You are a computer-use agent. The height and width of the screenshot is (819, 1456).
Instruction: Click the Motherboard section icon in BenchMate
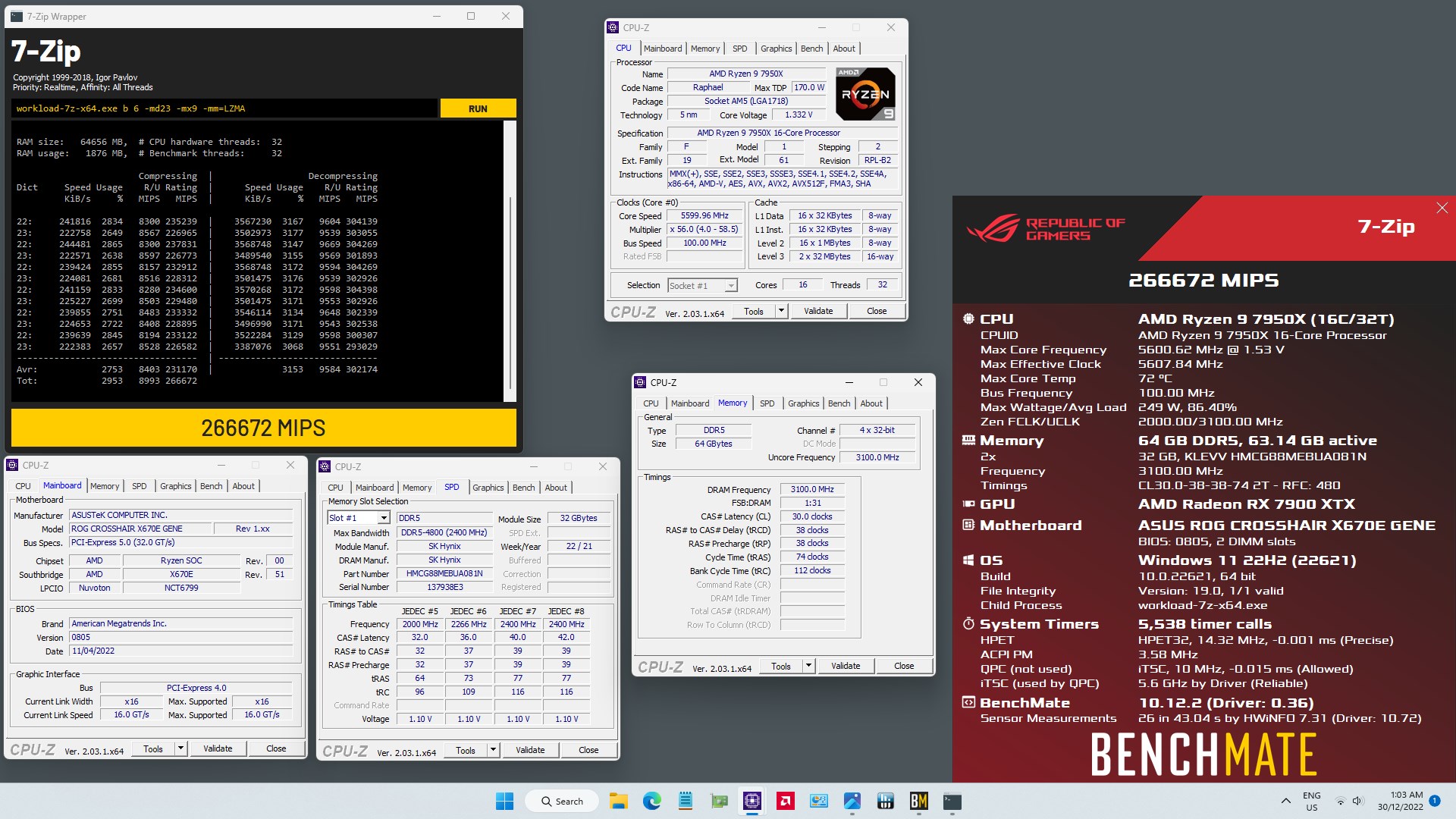[x=968, y=526]
